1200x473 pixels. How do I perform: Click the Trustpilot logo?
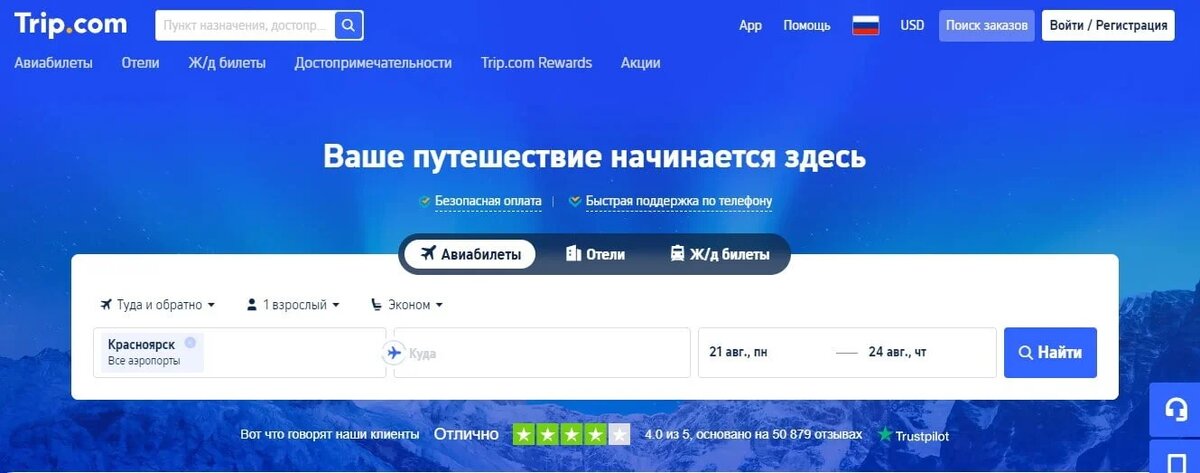pyautogui.click(x=913, y=435)
